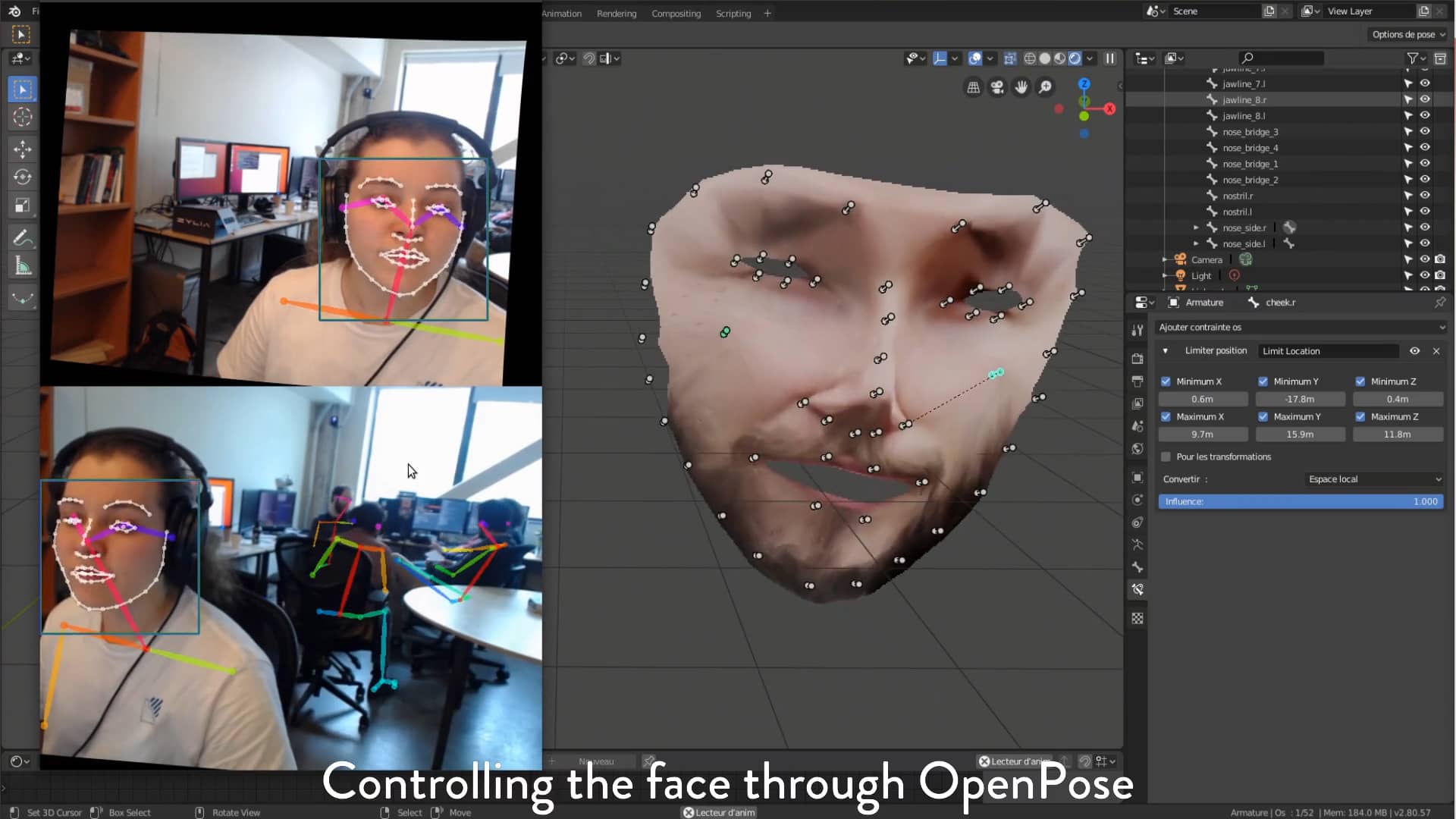The height and width of the screenshot is (819, 1456).
Task: Switch to the Compositing workspace tab
Action: (x=675, y=13)
